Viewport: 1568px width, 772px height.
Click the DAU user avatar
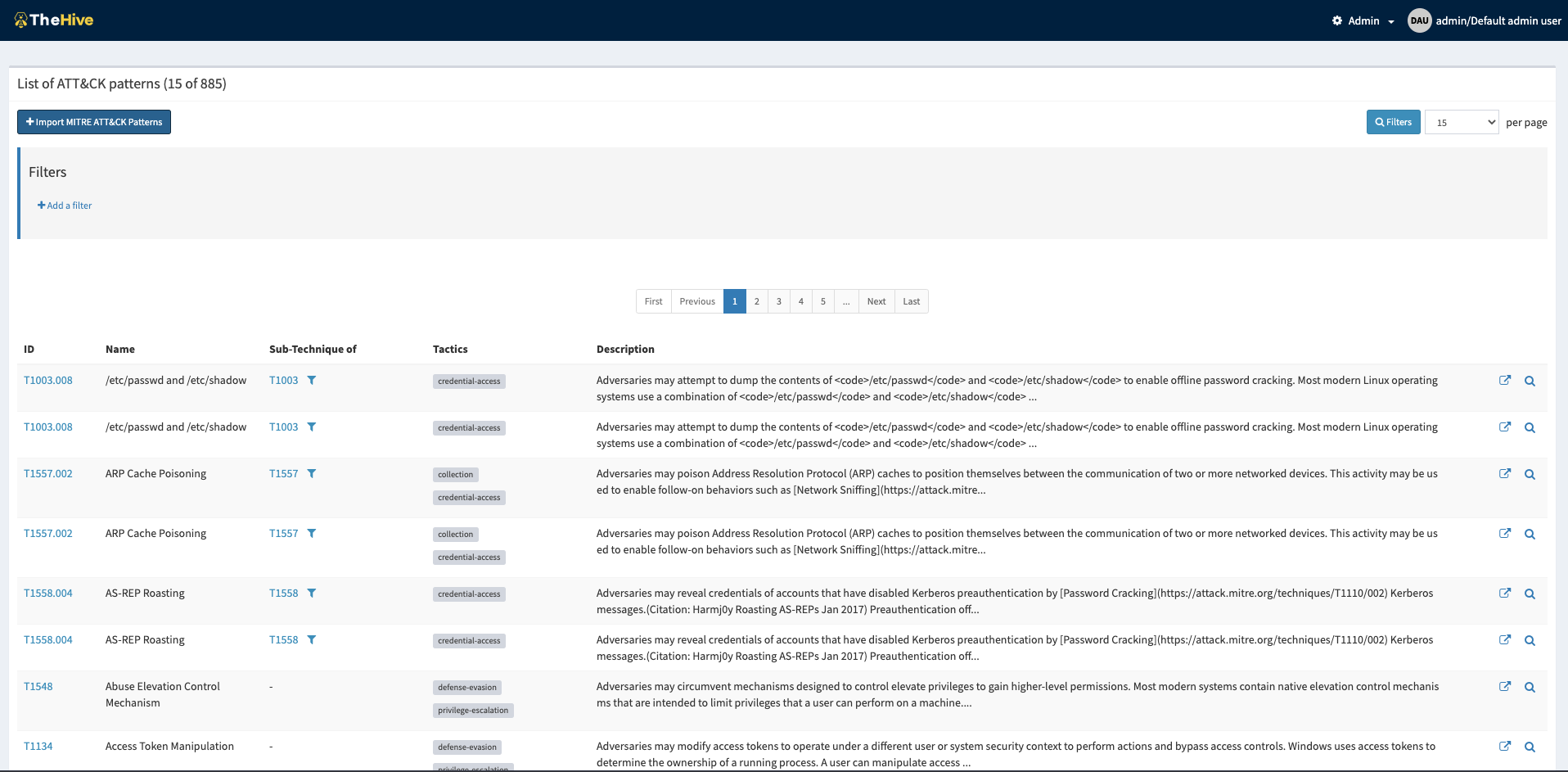click(1419, 20)
